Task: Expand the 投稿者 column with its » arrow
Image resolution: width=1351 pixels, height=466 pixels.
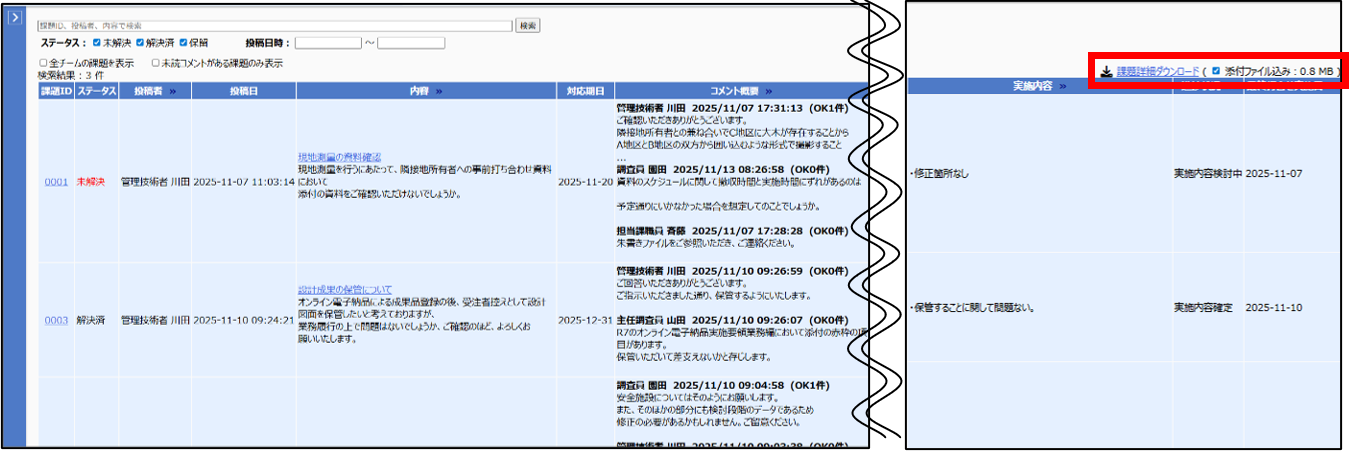Action: click(173, 91)
